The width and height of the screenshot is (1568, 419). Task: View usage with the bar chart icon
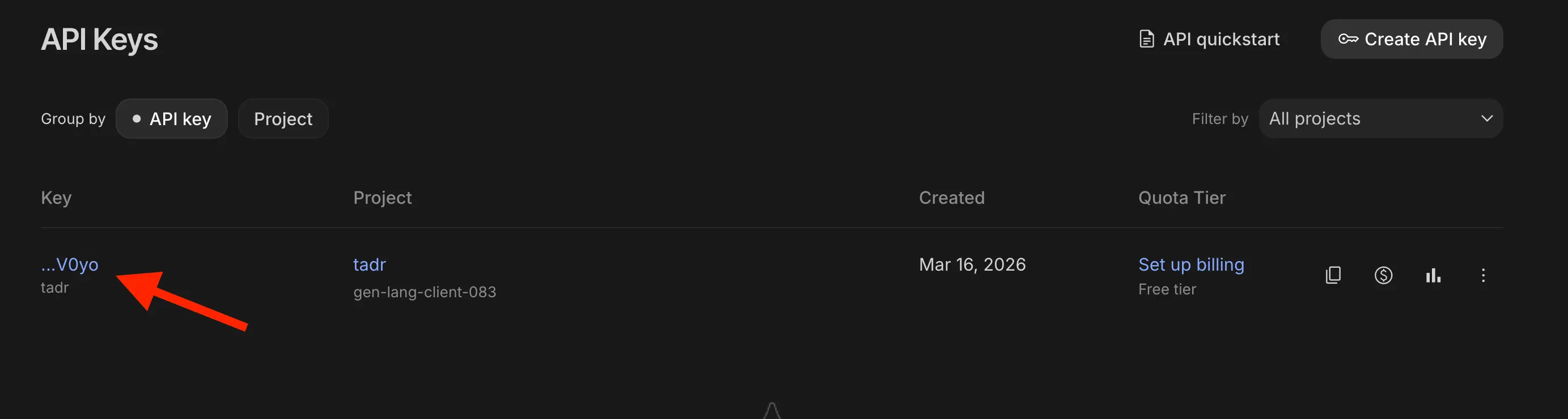click(1433, 276)
